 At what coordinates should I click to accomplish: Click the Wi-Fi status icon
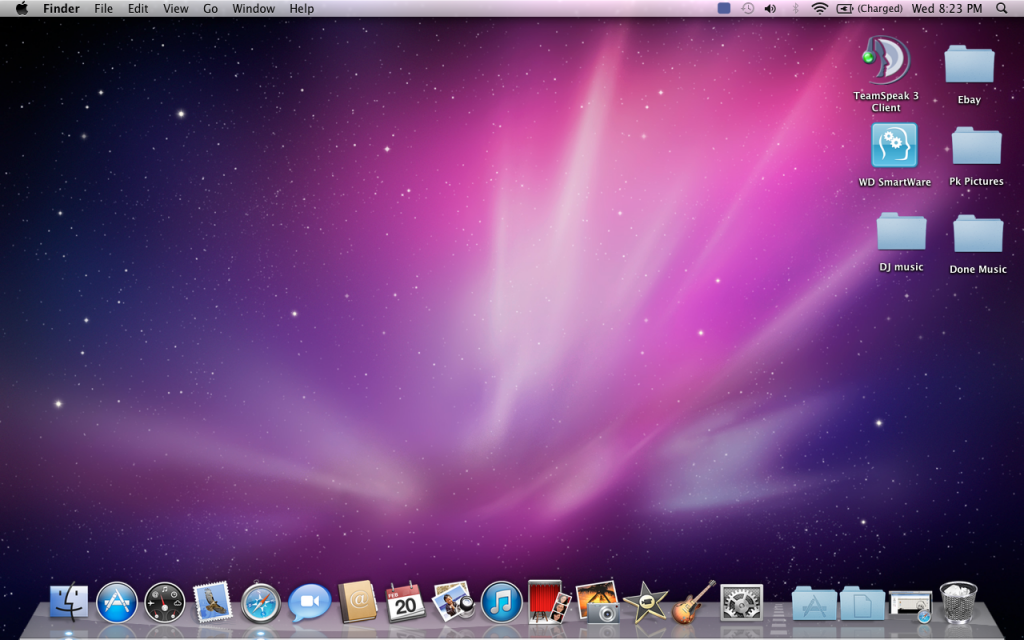[x=819, y=8]
